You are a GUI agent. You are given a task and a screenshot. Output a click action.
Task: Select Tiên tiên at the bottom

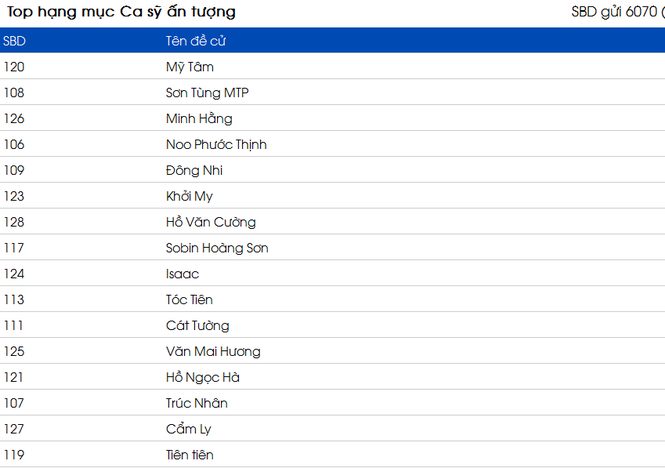190,455
